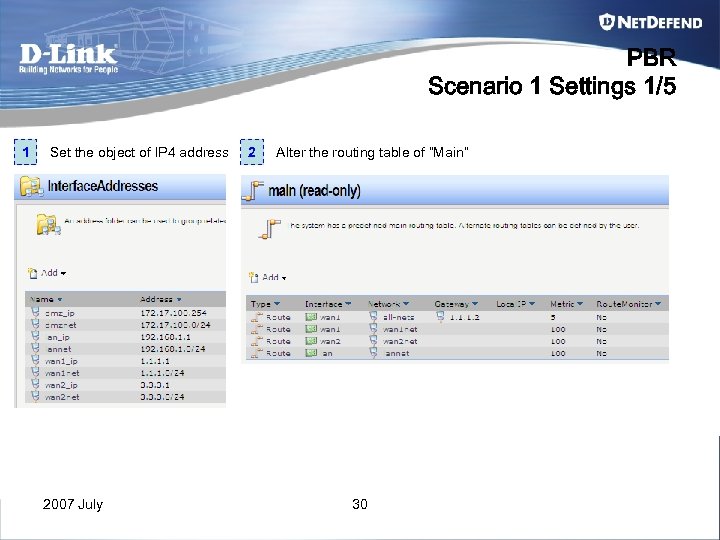Open the Network column filter dropdown
720x540 pixels.
(x=406, y=304)
